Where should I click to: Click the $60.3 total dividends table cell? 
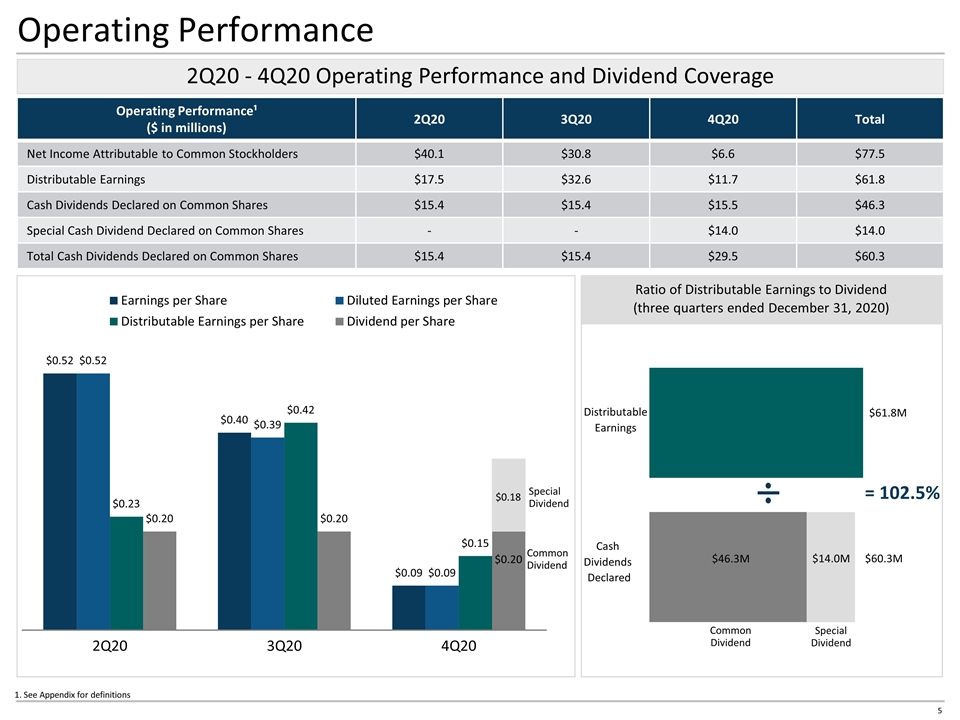point(870,257)
